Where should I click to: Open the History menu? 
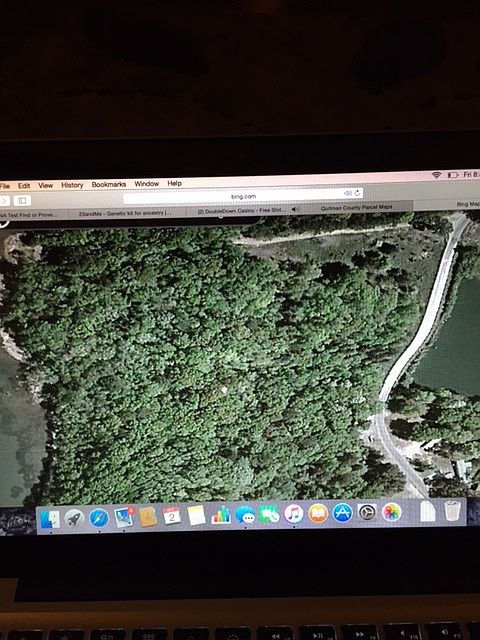click(72, 185)
